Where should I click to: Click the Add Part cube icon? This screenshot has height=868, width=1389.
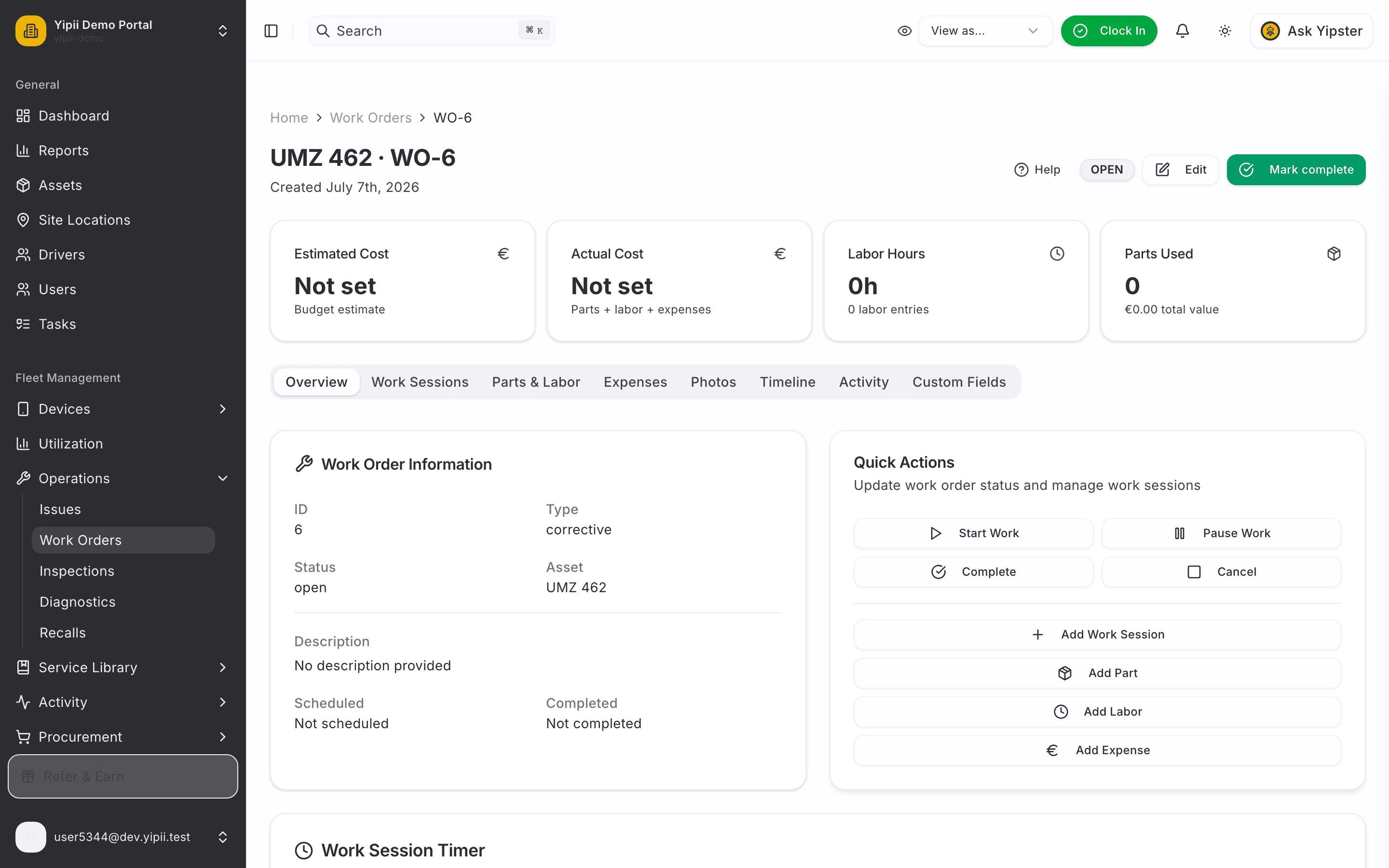pyautogui.click(x=1065, y=673)
